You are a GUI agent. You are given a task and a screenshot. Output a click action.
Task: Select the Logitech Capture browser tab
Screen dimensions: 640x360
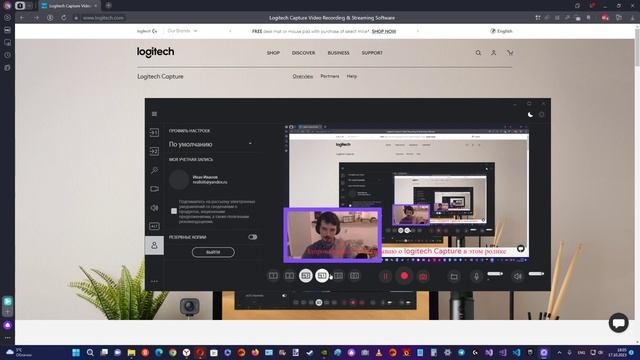pos(69,6)
